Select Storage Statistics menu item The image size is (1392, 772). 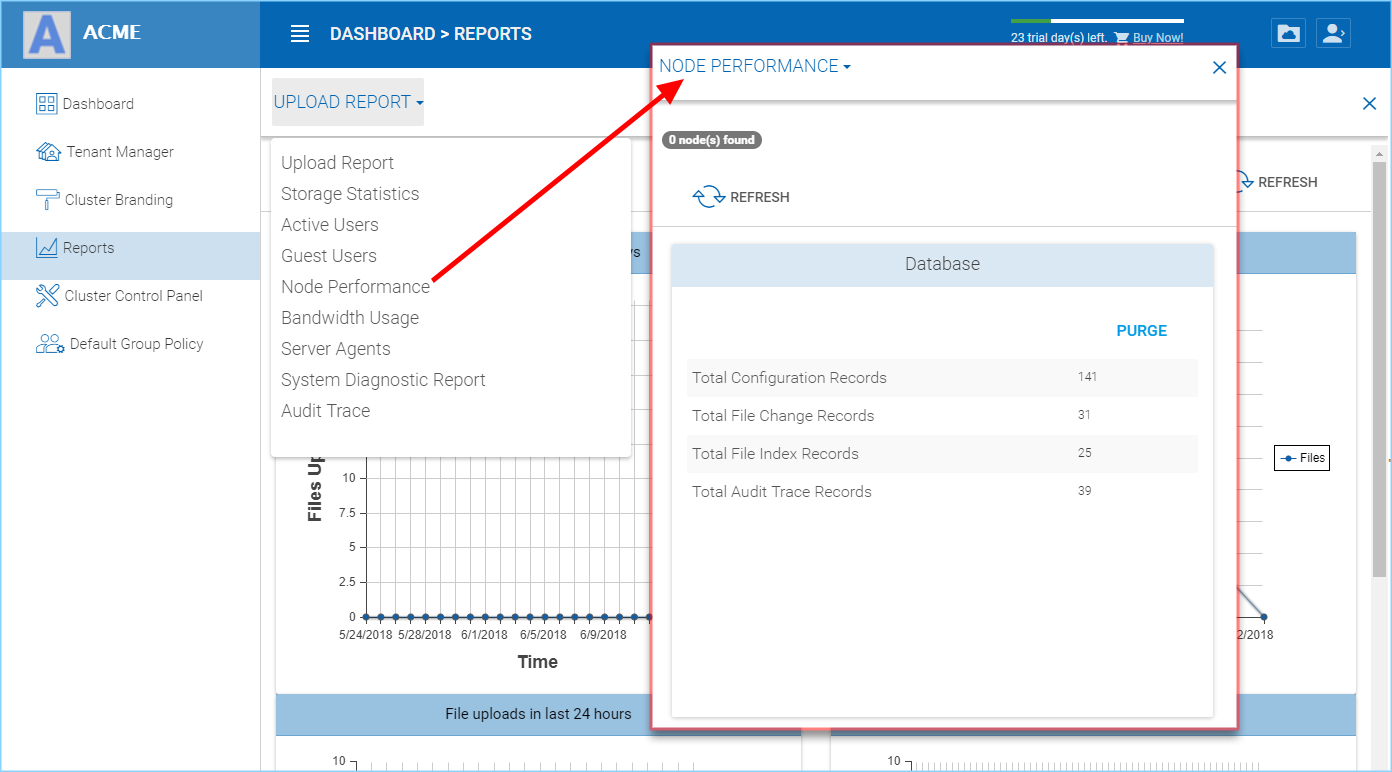pyautogui.click(x=350, y=194)
